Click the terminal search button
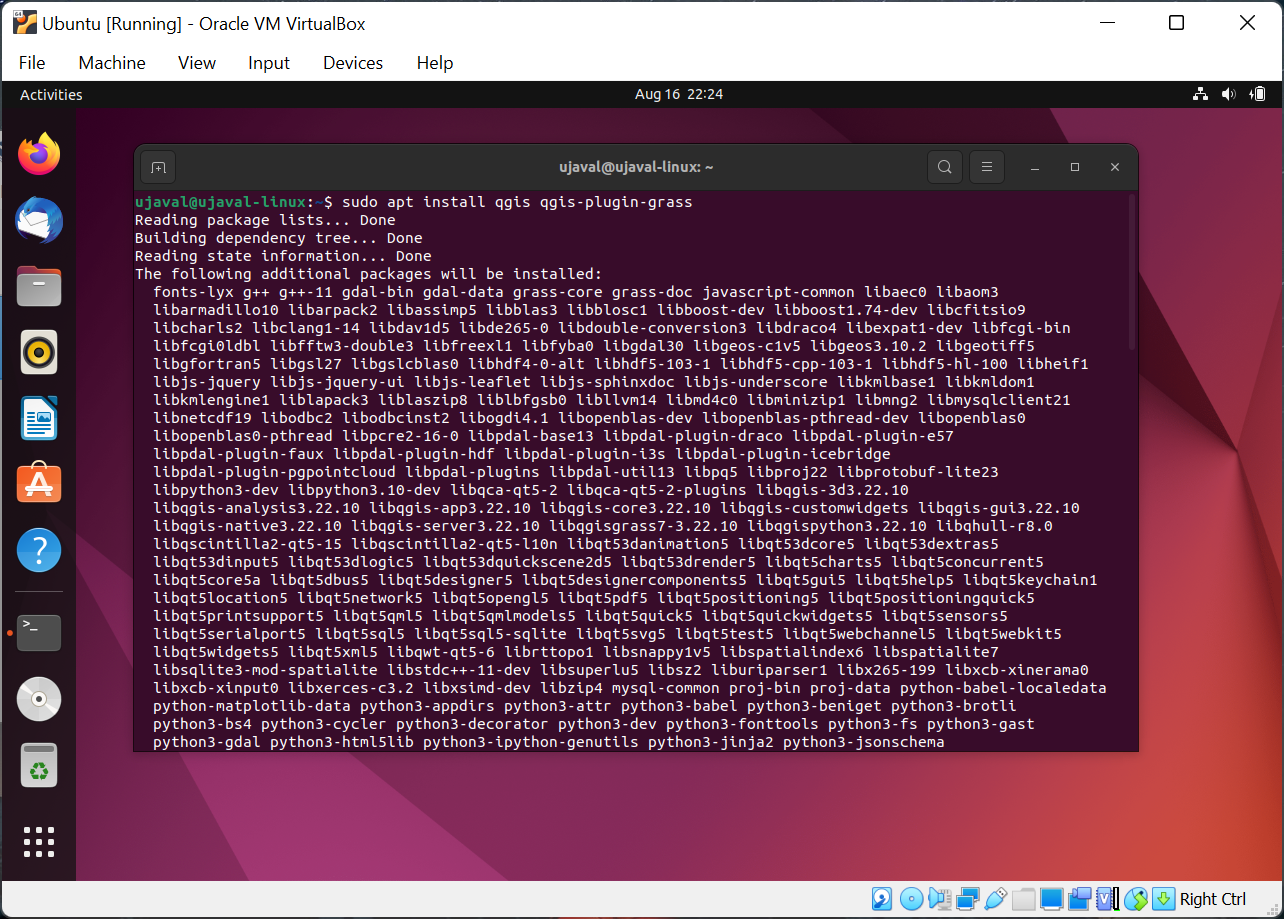The height and width of the screenshot is (919, 1284). point(945,168)
